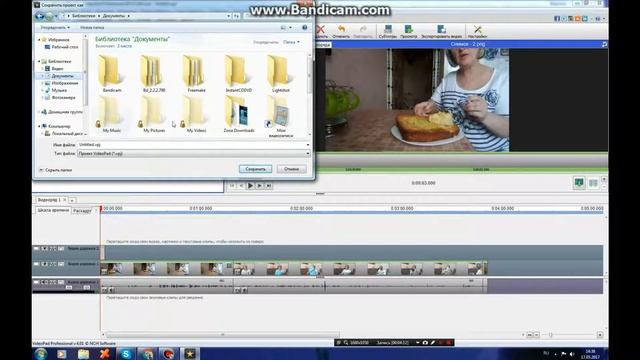Screen dimensions: 640x360
Task: Click the timeline zoom slider handle
Action: 551,335
